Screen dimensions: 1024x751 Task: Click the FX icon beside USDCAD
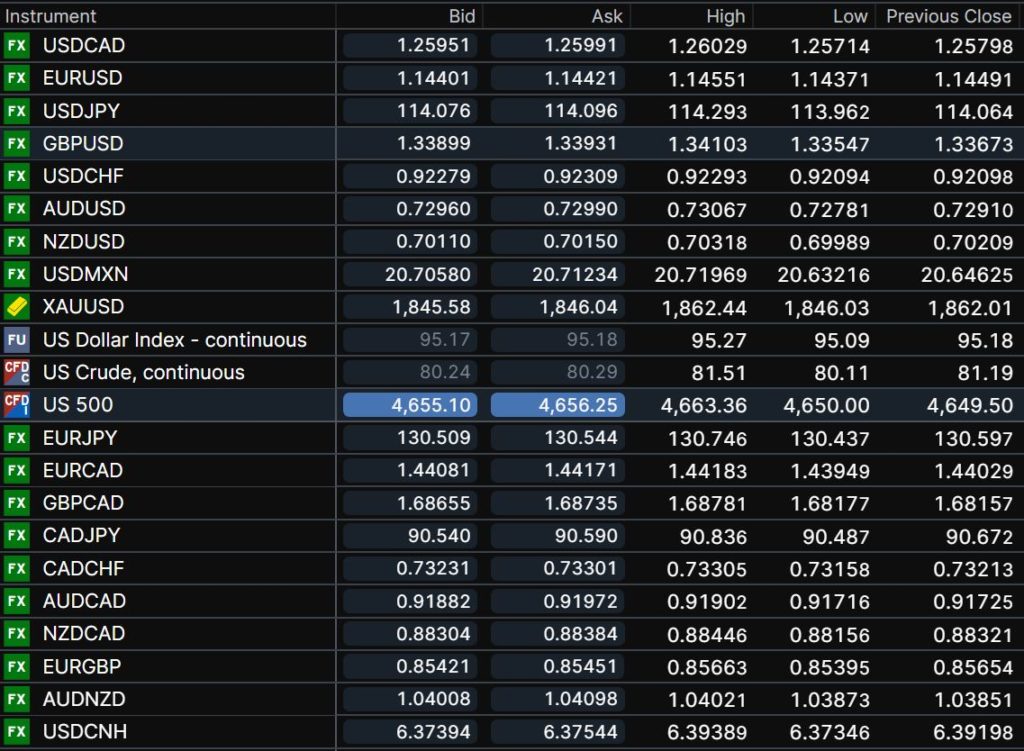pyautogui.click(x=16, y=45)
